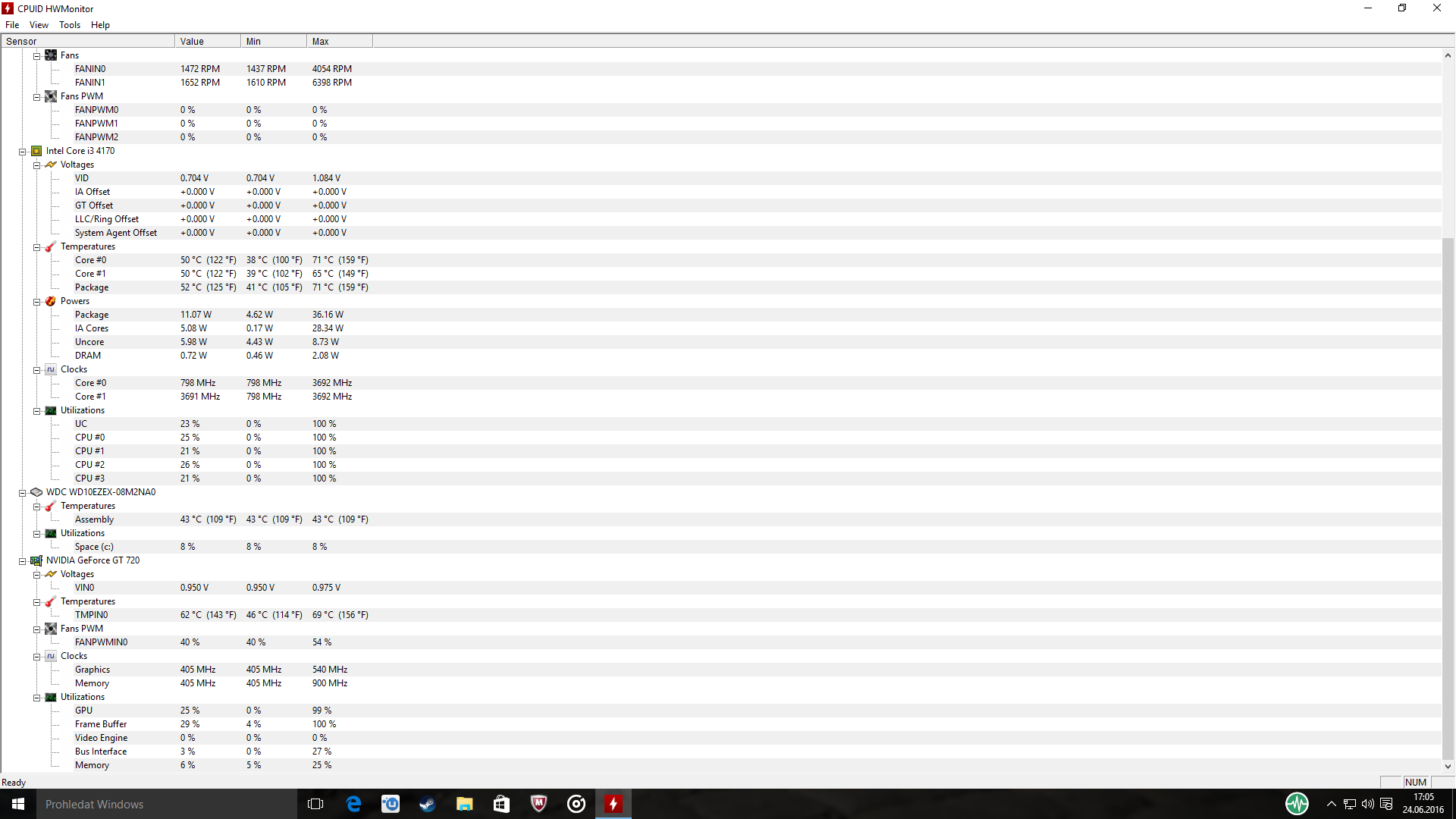1456x819 pixels.
Task: Collapse the Intel CPU Clocks group
Action: (x=36, y=370)
